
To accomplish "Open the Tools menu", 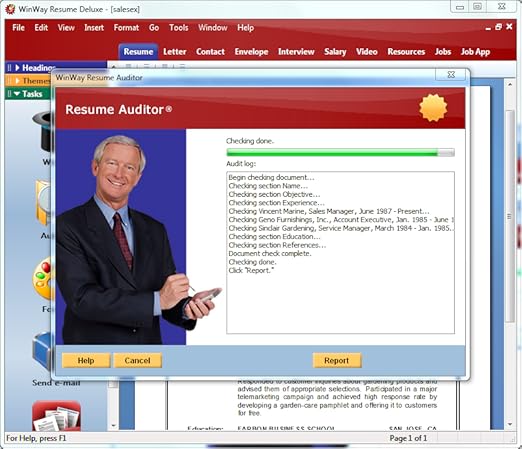I will coord(178,28).
